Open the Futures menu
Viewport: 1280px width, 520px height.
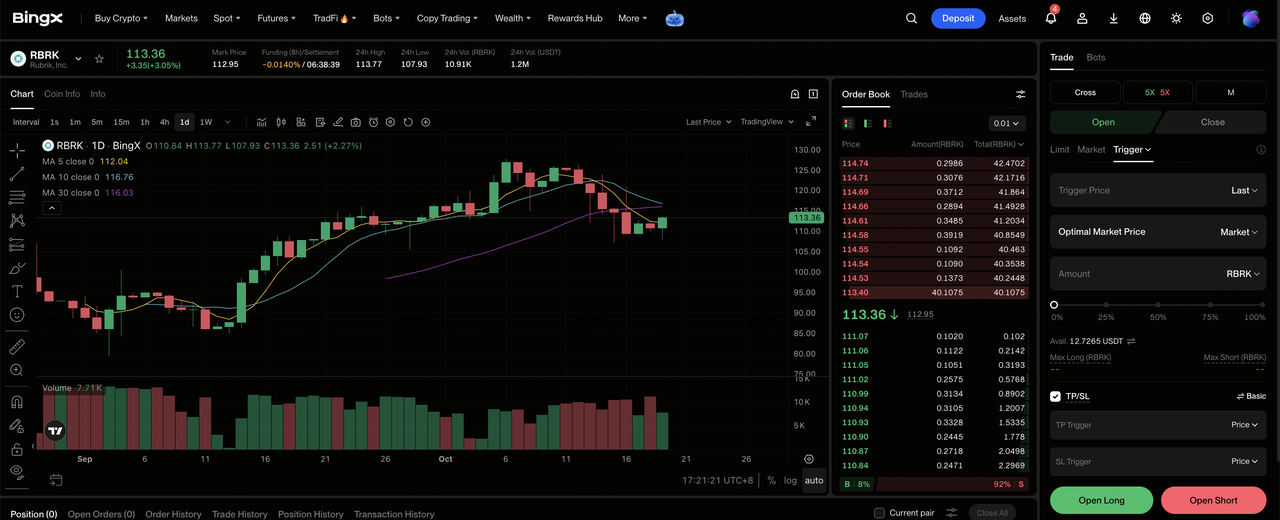click(x=276, y=18)
